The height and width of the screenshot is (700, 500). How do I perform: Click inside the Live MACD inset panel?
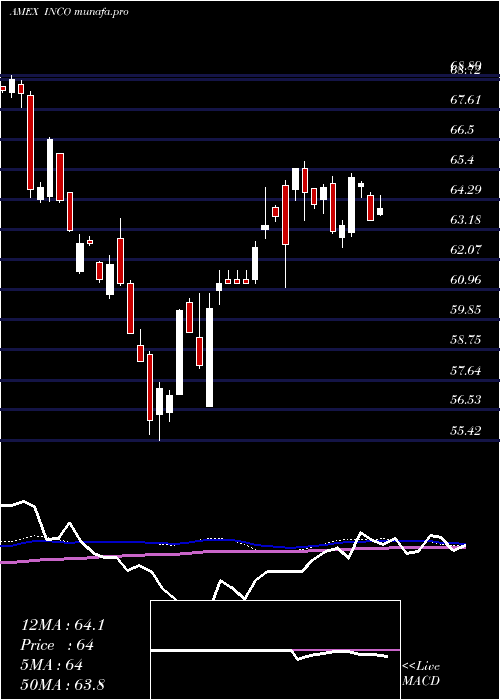[275, 650]
